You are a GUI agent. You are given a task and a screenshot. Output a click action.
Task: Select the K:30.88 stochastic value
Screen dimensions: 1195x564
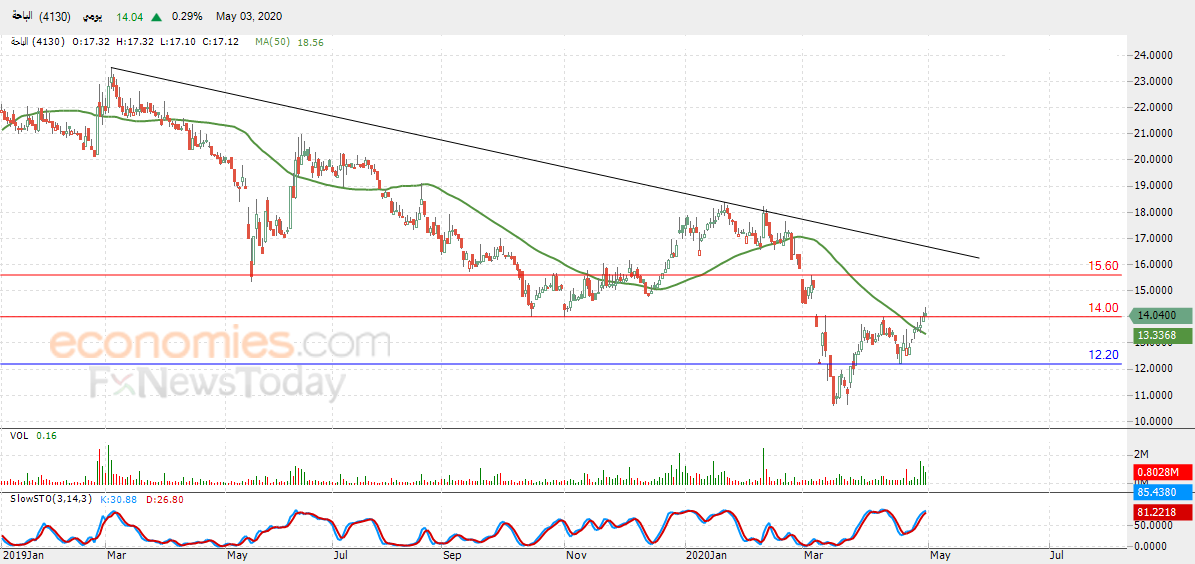pos(118,498)
